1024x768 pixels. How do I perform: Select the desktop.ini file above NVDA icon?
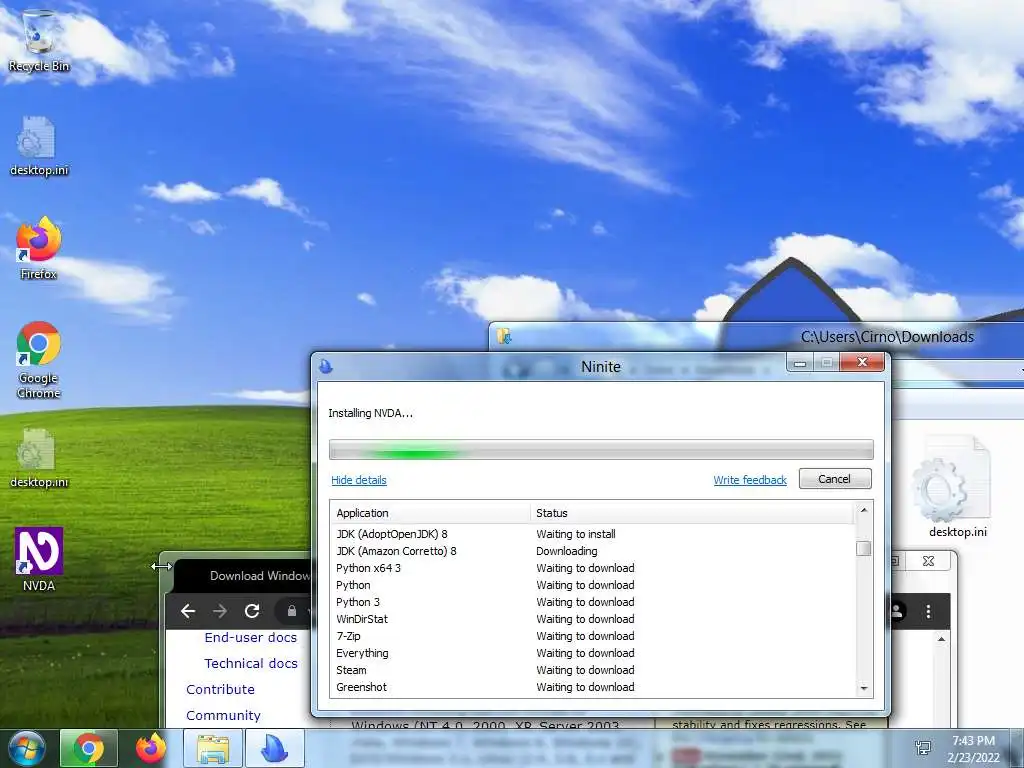tap(39, 458)
